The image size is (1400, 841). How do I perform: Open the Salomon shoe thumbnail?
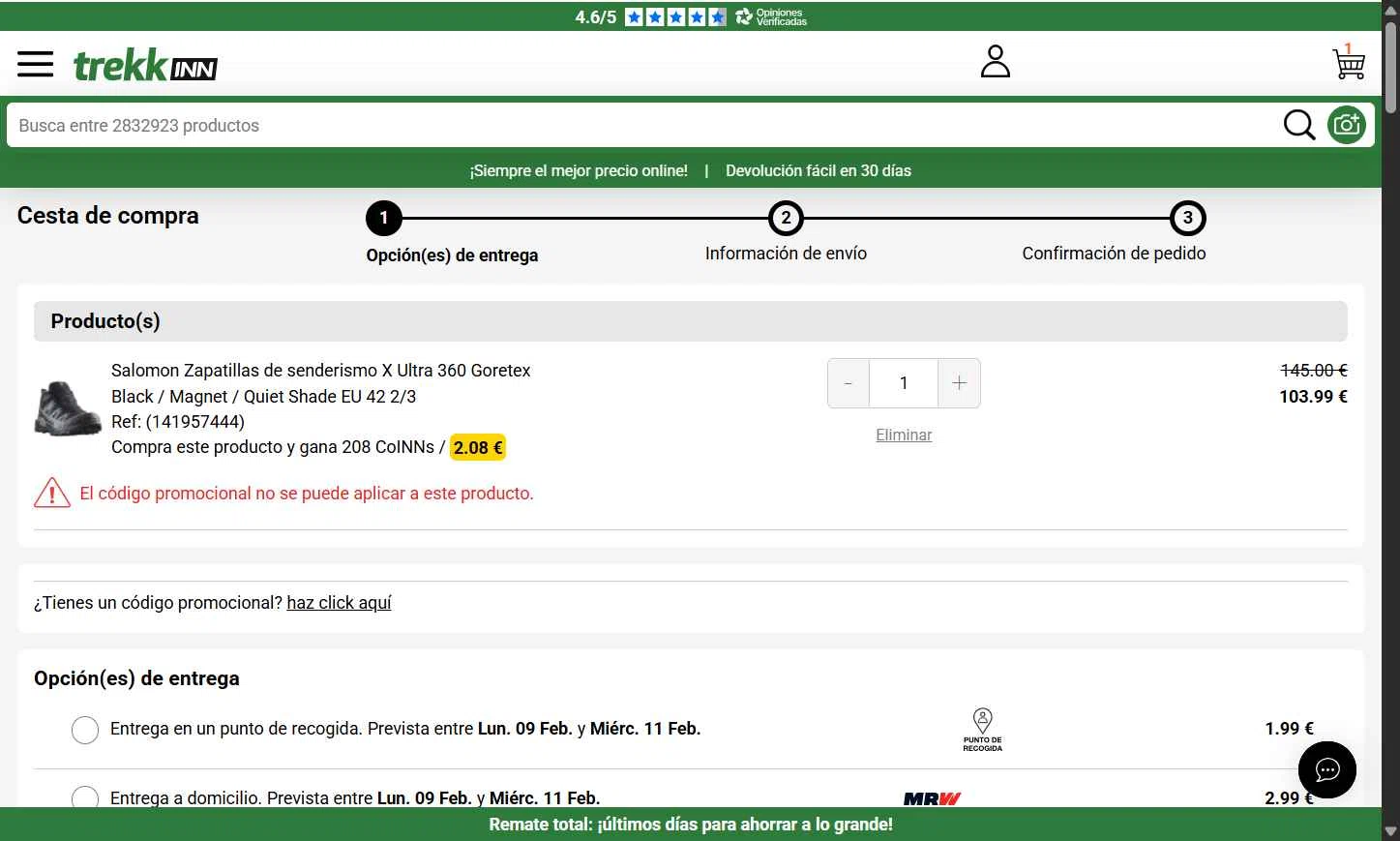[68, 408]
